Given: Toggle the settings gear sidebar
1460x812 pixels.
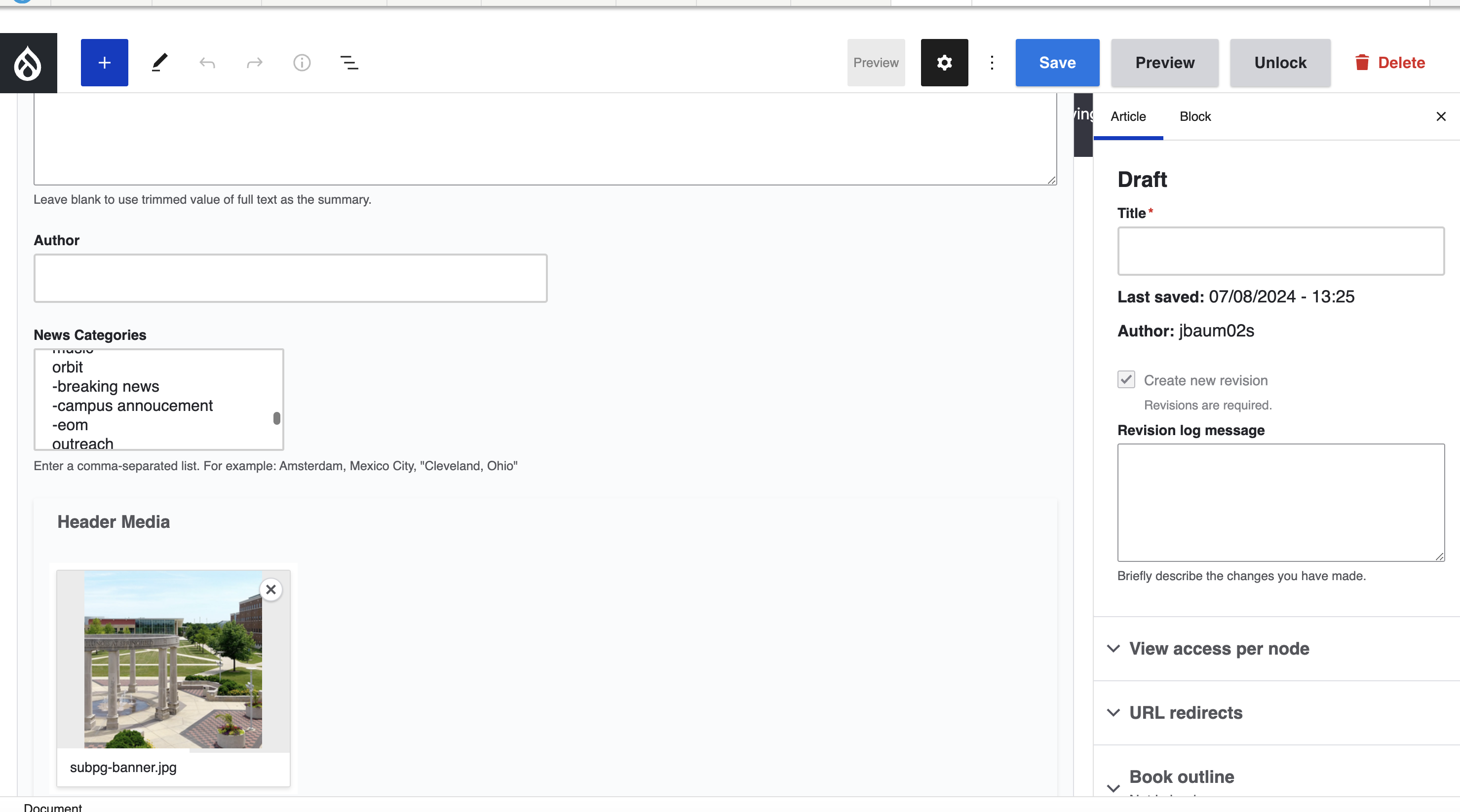Looking at the screenshot, I should click(944, 63).
